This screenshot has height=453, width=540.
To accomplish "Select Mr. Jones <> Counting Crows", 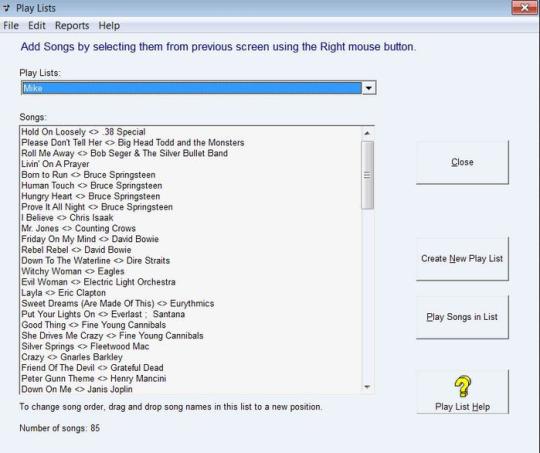I will 191,228.
